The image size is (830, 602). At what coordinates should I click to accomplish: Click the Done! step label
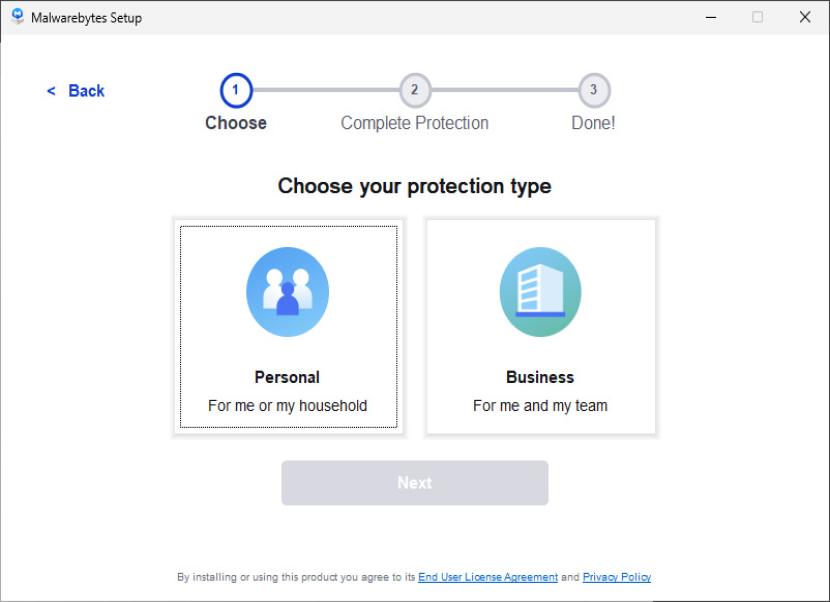point(593,123)
